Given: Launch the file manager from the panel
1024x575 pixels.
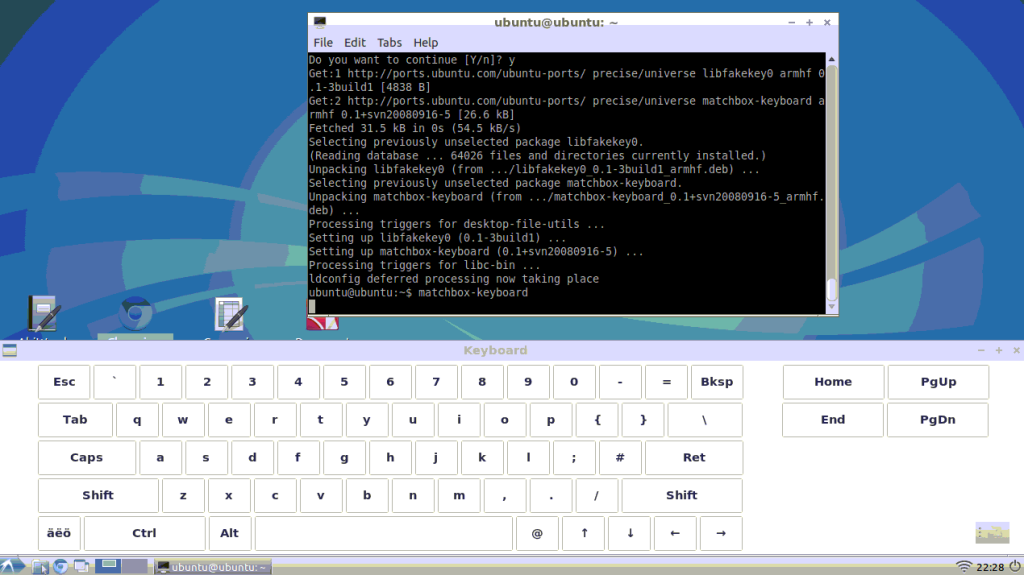Looking at the screenshot, I should click(40, 567).
